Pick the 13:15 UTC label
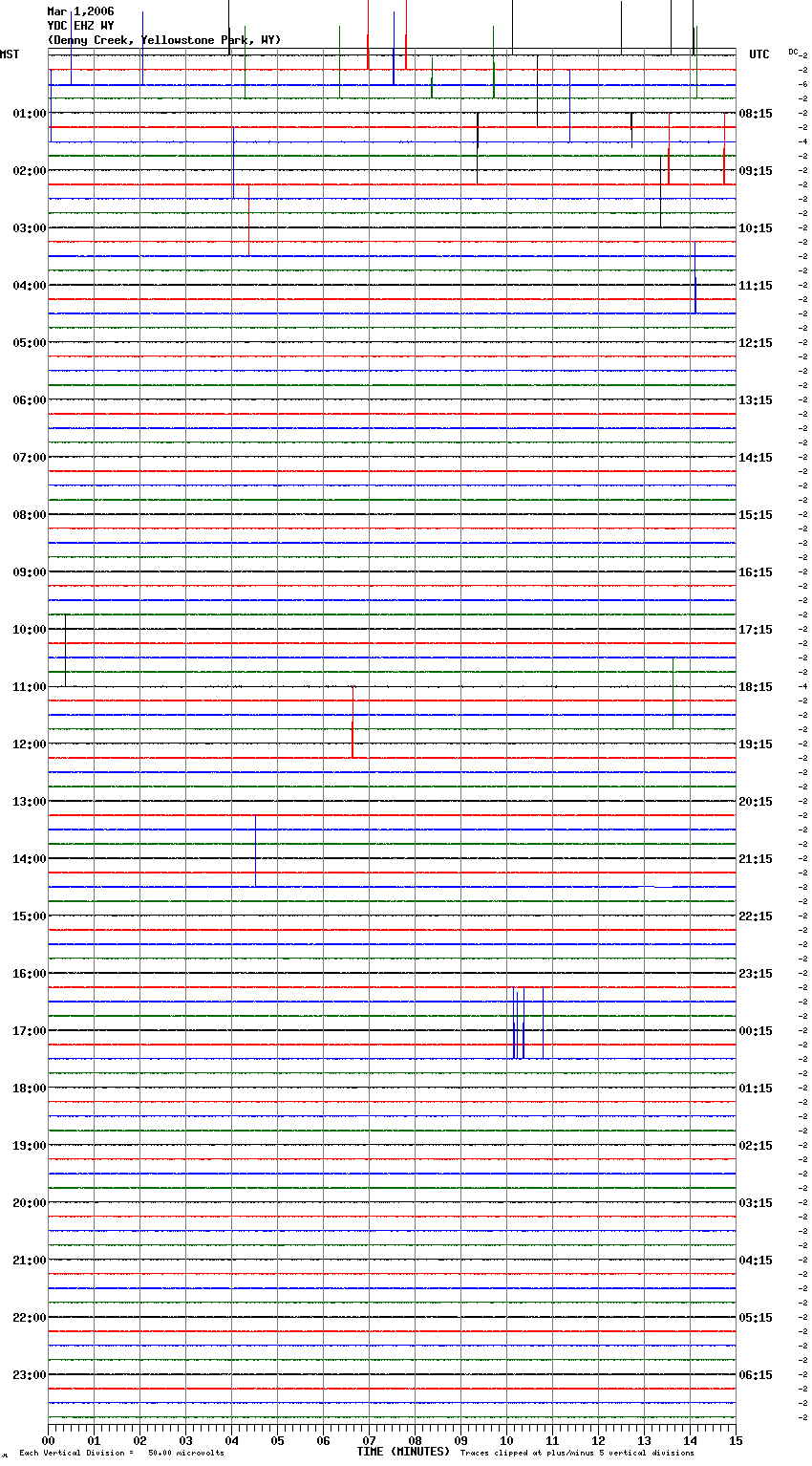 (x=756, y=400)
